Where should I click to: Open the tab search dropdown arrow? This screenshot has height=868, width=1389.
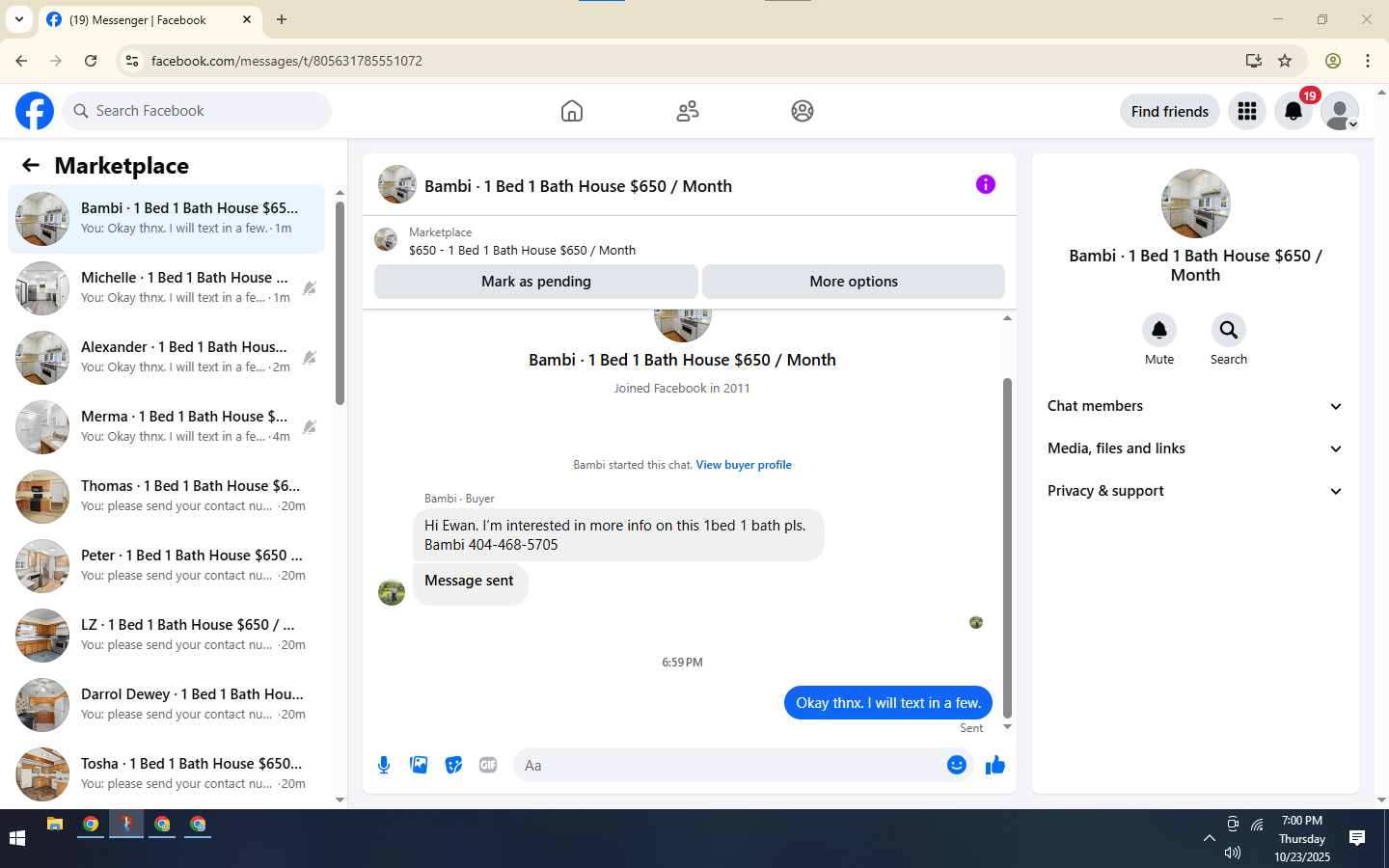point(19,19)
